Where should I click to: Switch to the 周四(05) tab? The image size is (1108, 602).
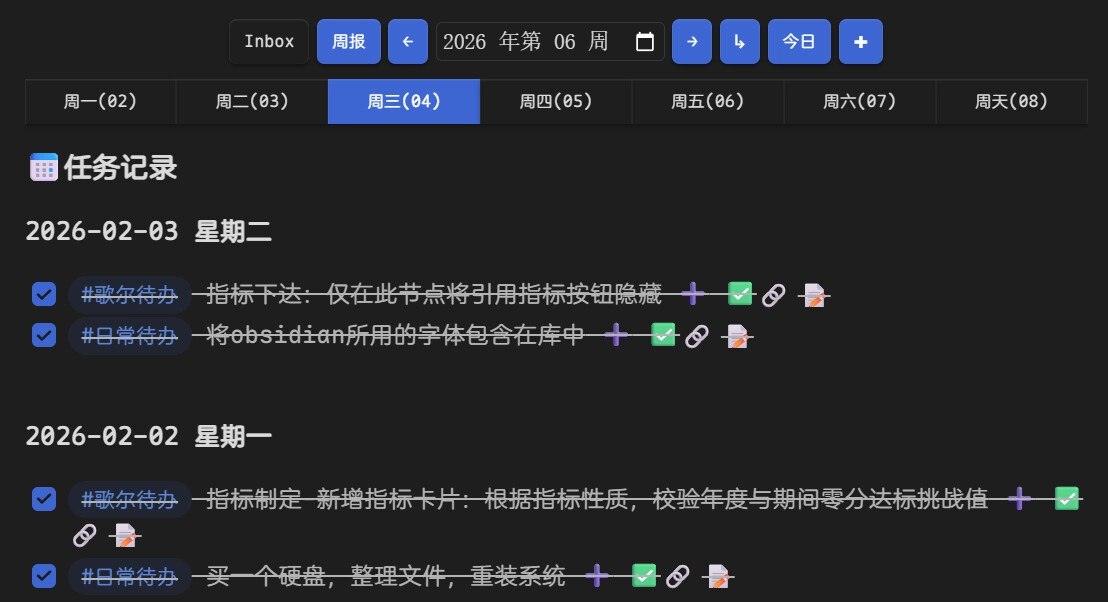click(556, 102)
